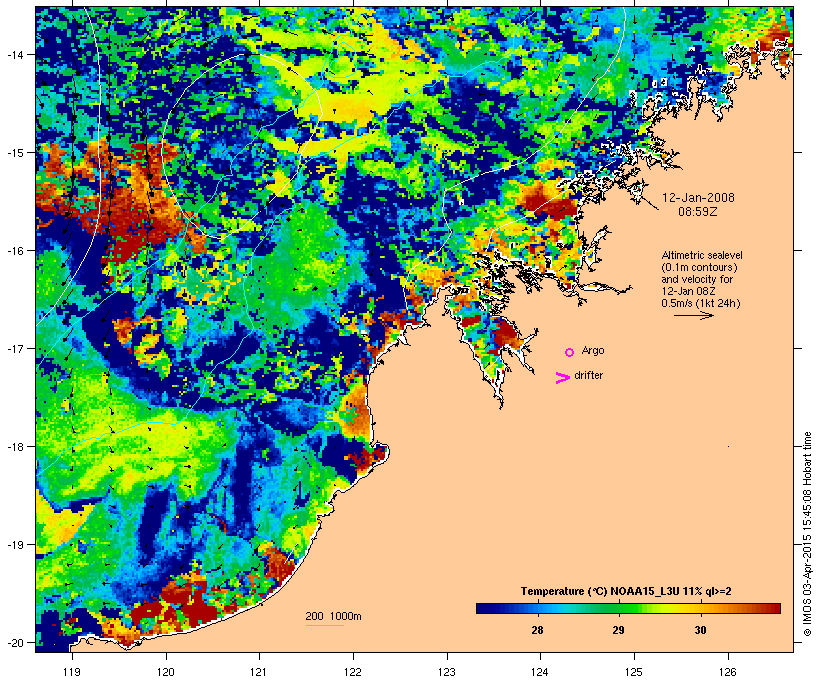
Task: Click the 'Altimetric sealevel' text line
Action: pyautogui.click(x=702, y=255)
